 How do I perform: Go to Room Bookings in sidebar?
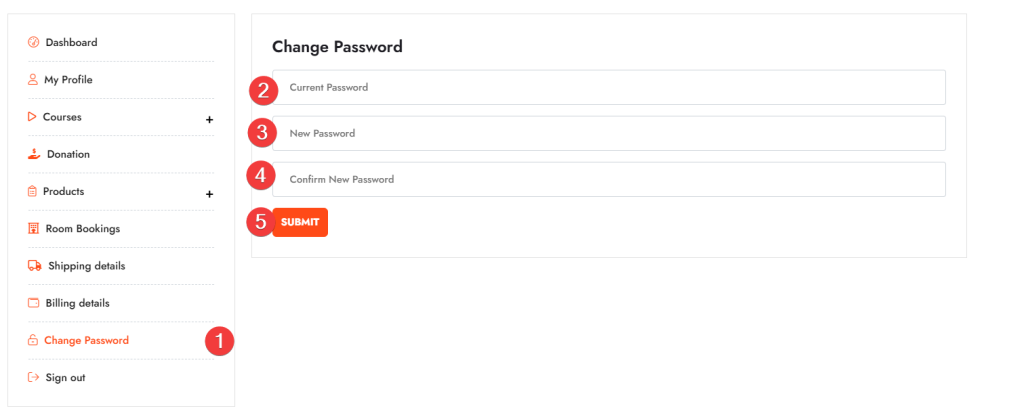[x=82, y=229]
